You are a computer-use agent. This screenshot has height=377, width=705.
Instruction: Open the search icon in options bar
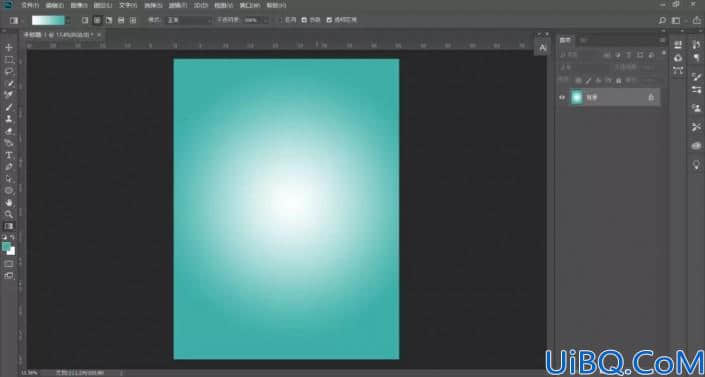[x=662, y=20]
